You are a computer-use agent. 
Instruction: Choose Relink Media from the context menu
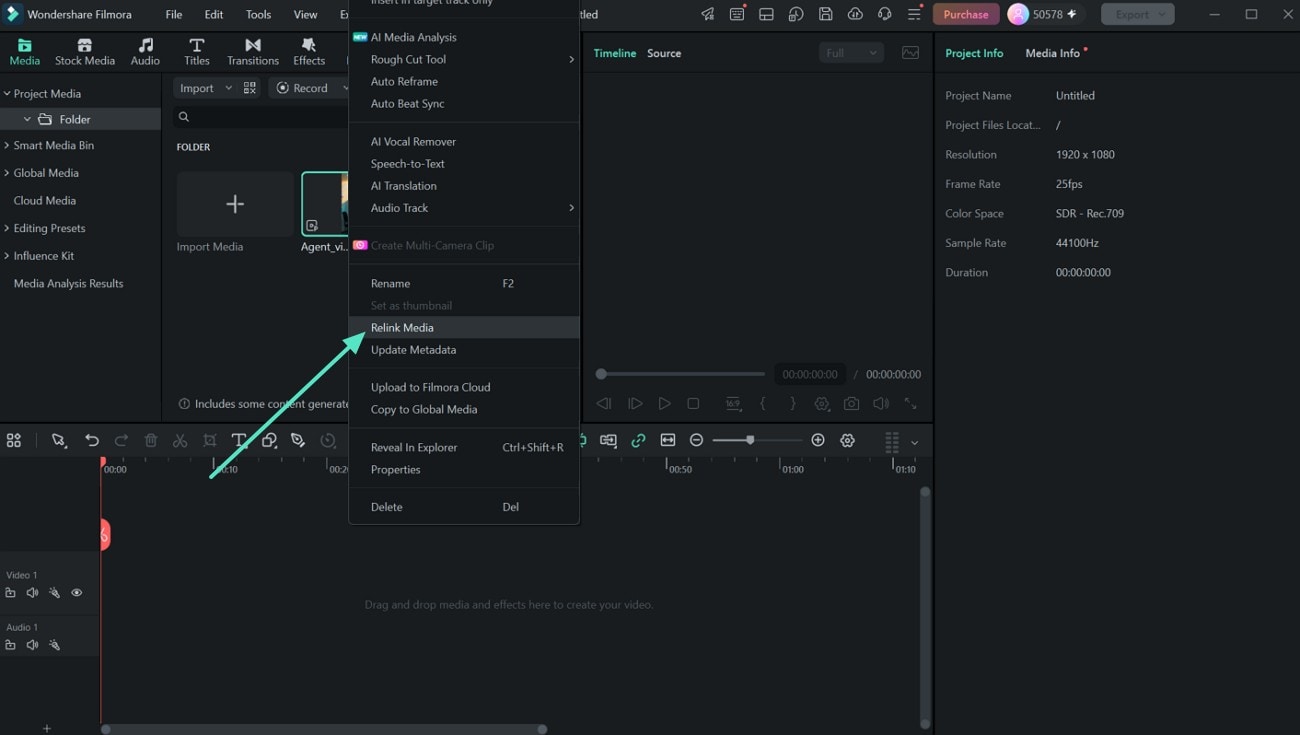click(464, 328)
